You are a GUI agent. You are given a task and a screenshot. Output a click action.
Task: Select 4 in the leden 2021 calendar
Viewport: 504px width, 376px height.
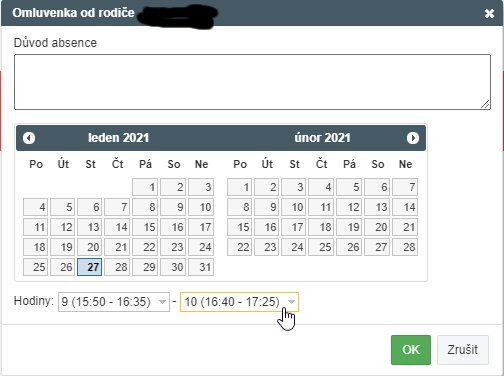[x=35, y=207]
